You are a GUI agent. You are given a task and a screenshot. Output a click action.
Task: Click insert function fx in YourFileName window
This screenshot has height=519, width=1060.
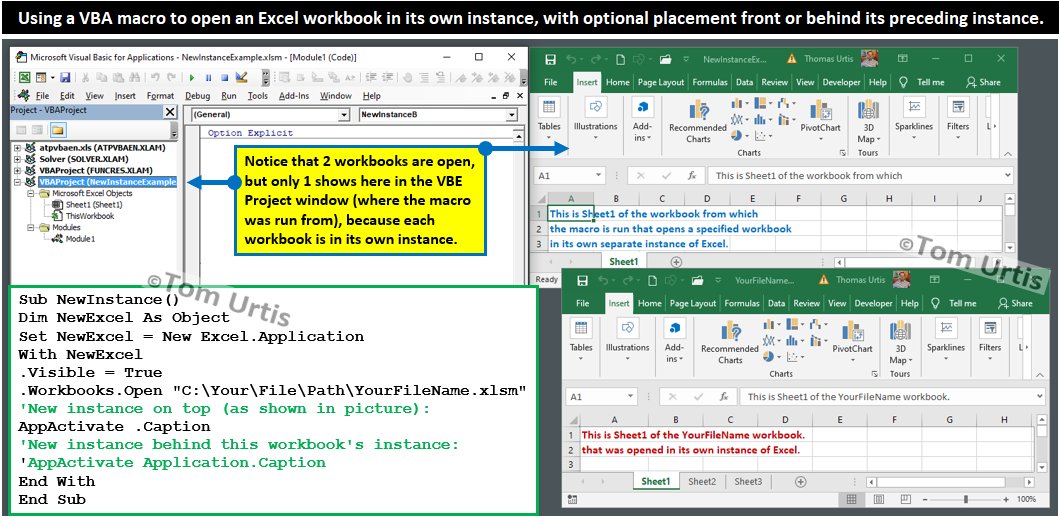pos(723,397)
